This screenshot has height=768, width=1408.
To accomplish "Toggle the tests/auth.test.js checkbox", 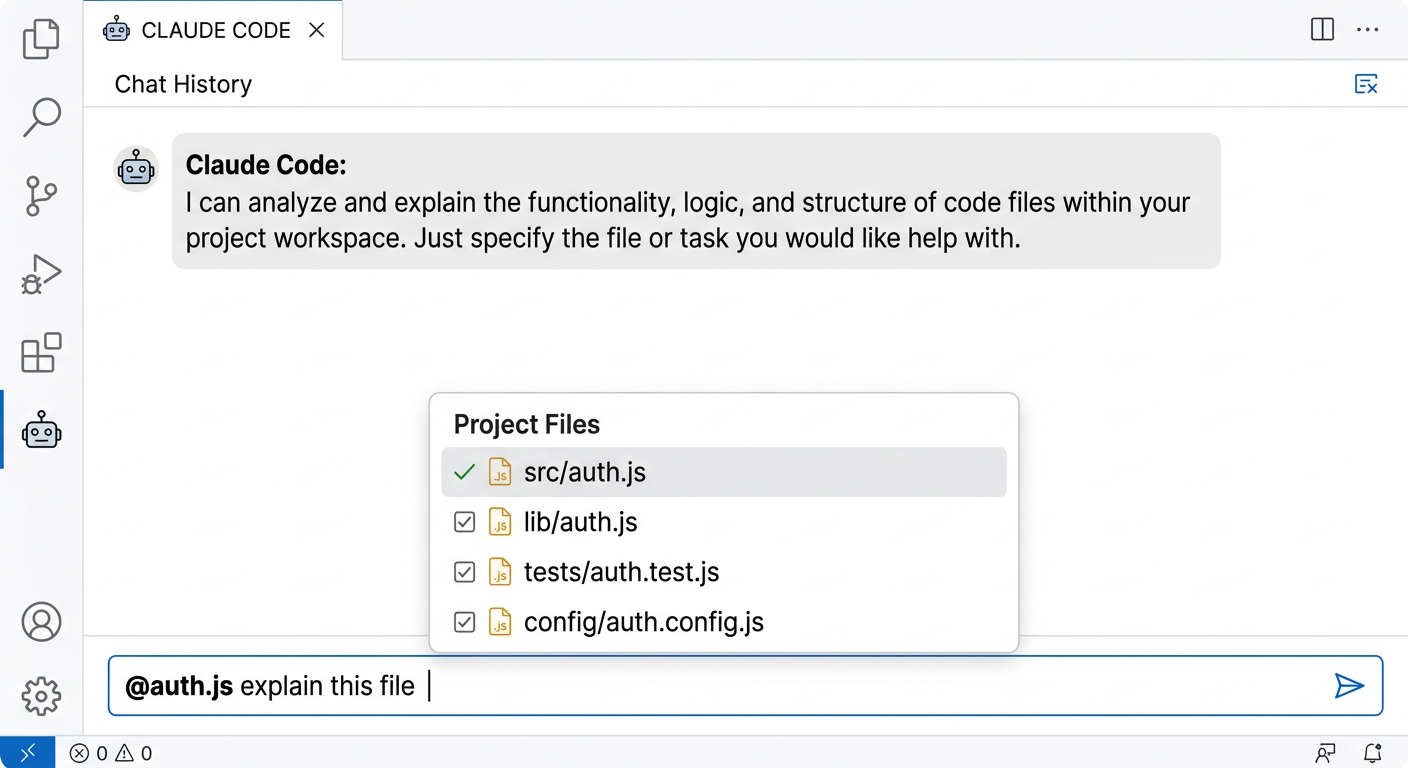I will coord(464,572).
